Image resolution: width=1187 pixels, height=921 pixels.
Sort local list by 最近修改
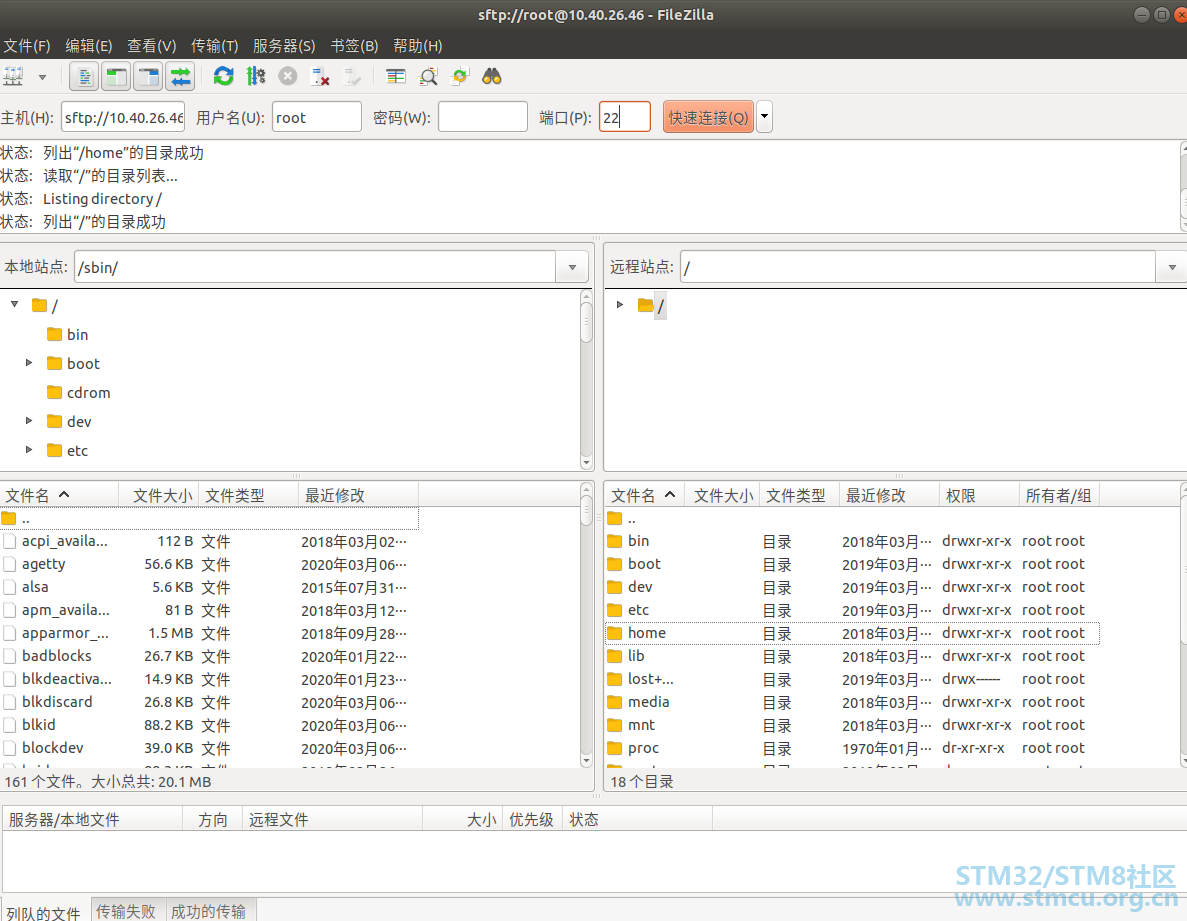pos(358,496)
